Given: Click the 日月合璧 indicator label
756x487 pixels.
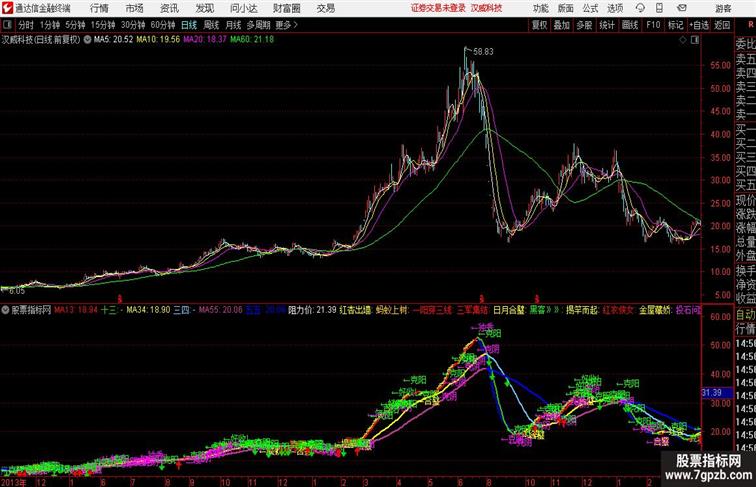Looking at the screenshot, I should [509, 310].
